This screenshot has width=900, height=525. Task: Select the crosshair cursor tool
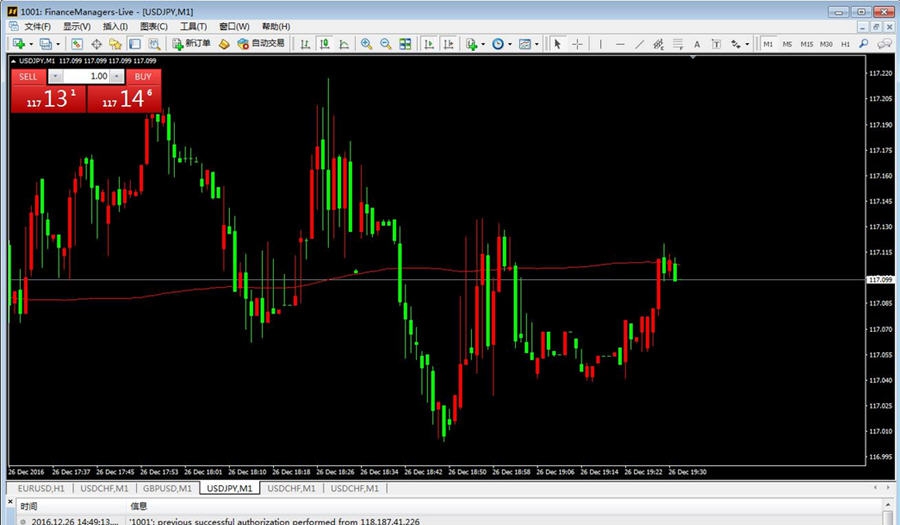tap(577, 44)
